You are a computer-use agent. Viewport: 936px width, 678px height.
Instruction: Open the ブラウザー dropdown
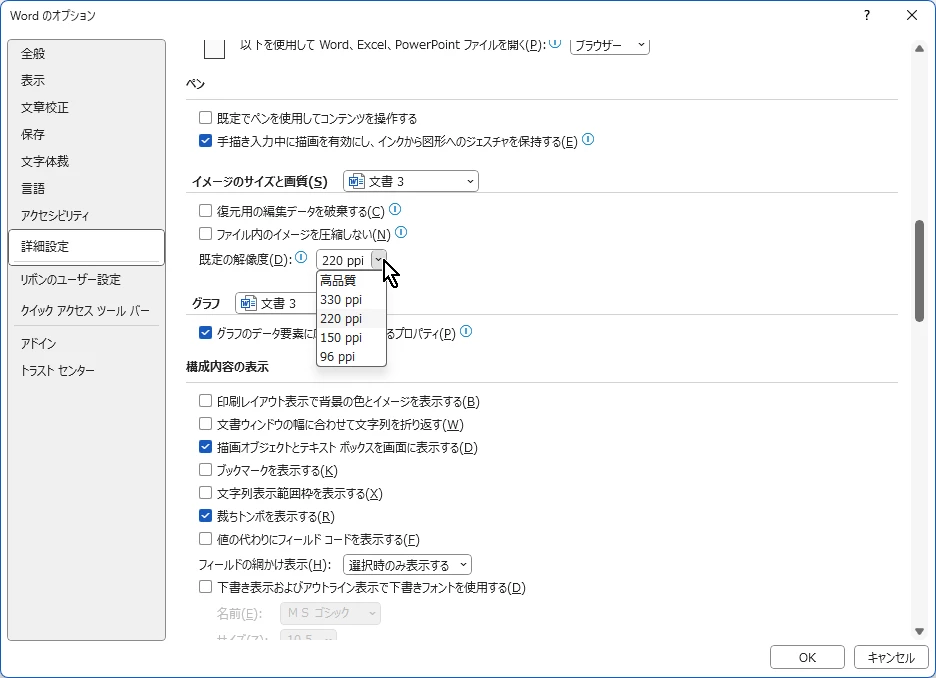point(609,45)
